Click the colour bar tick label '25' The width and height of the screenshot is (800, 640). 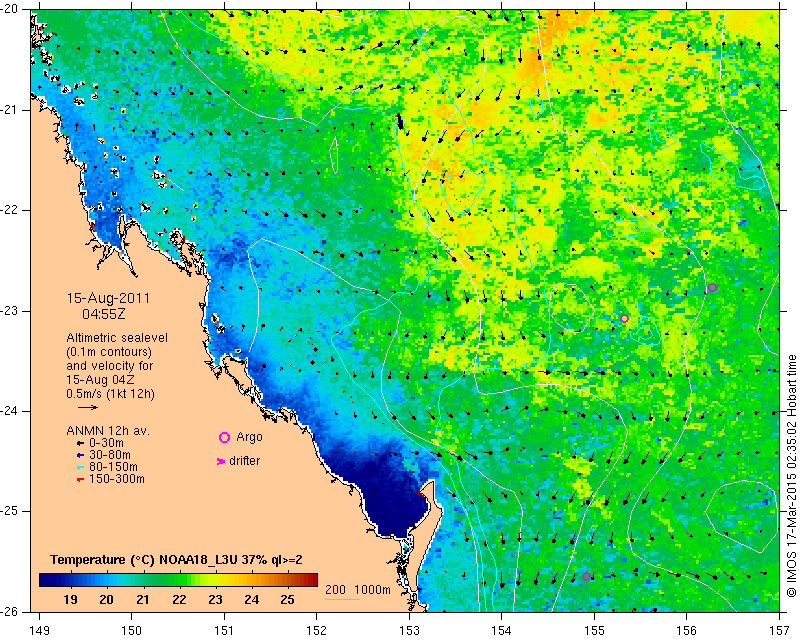coord(287,600)
